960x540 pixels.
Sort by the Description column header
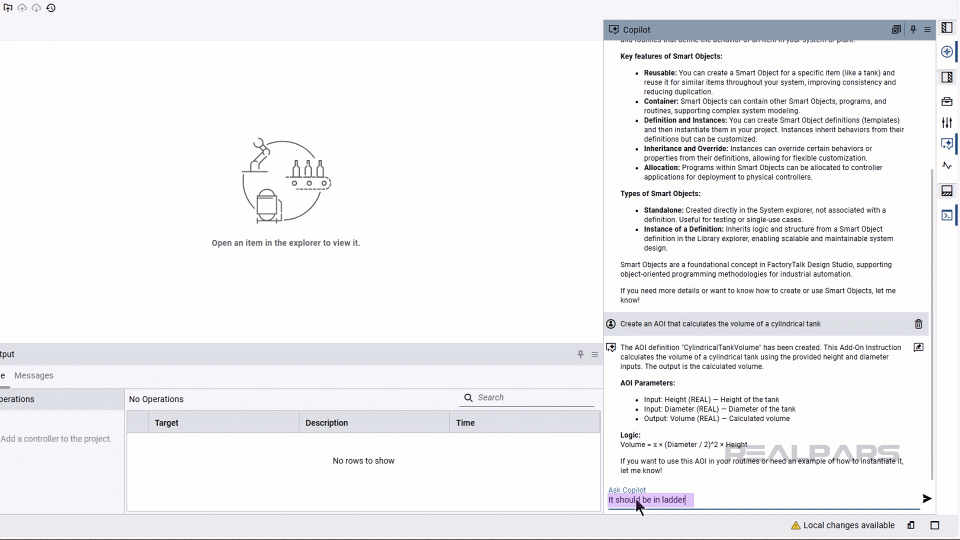(x=374, y=422)
